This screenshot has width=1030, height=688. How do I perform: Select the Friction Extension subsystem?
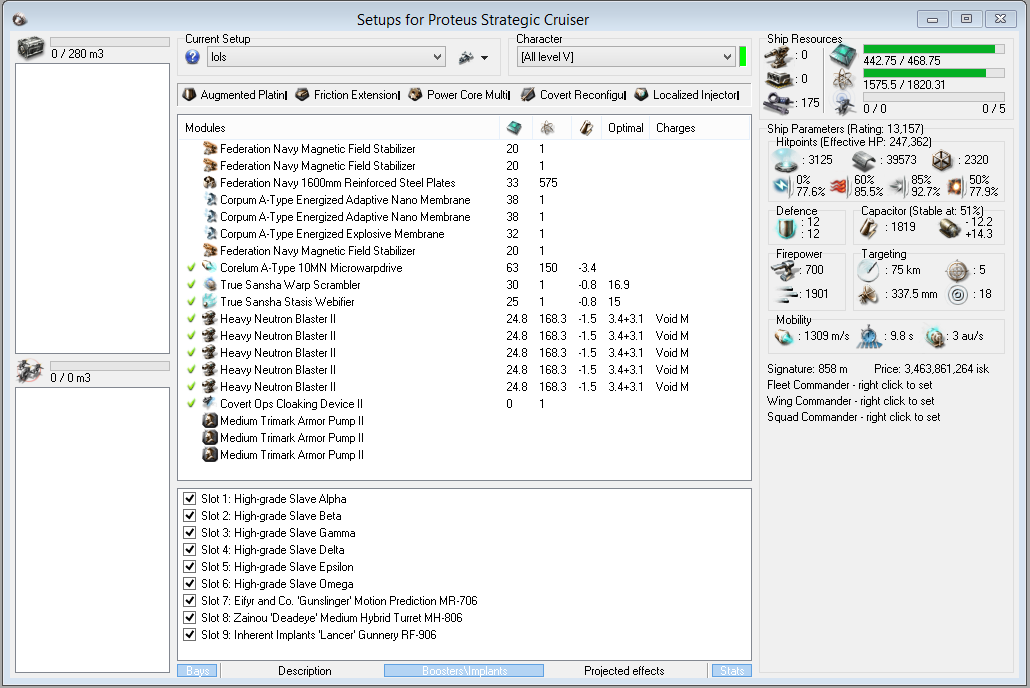[x=347, y=95]
